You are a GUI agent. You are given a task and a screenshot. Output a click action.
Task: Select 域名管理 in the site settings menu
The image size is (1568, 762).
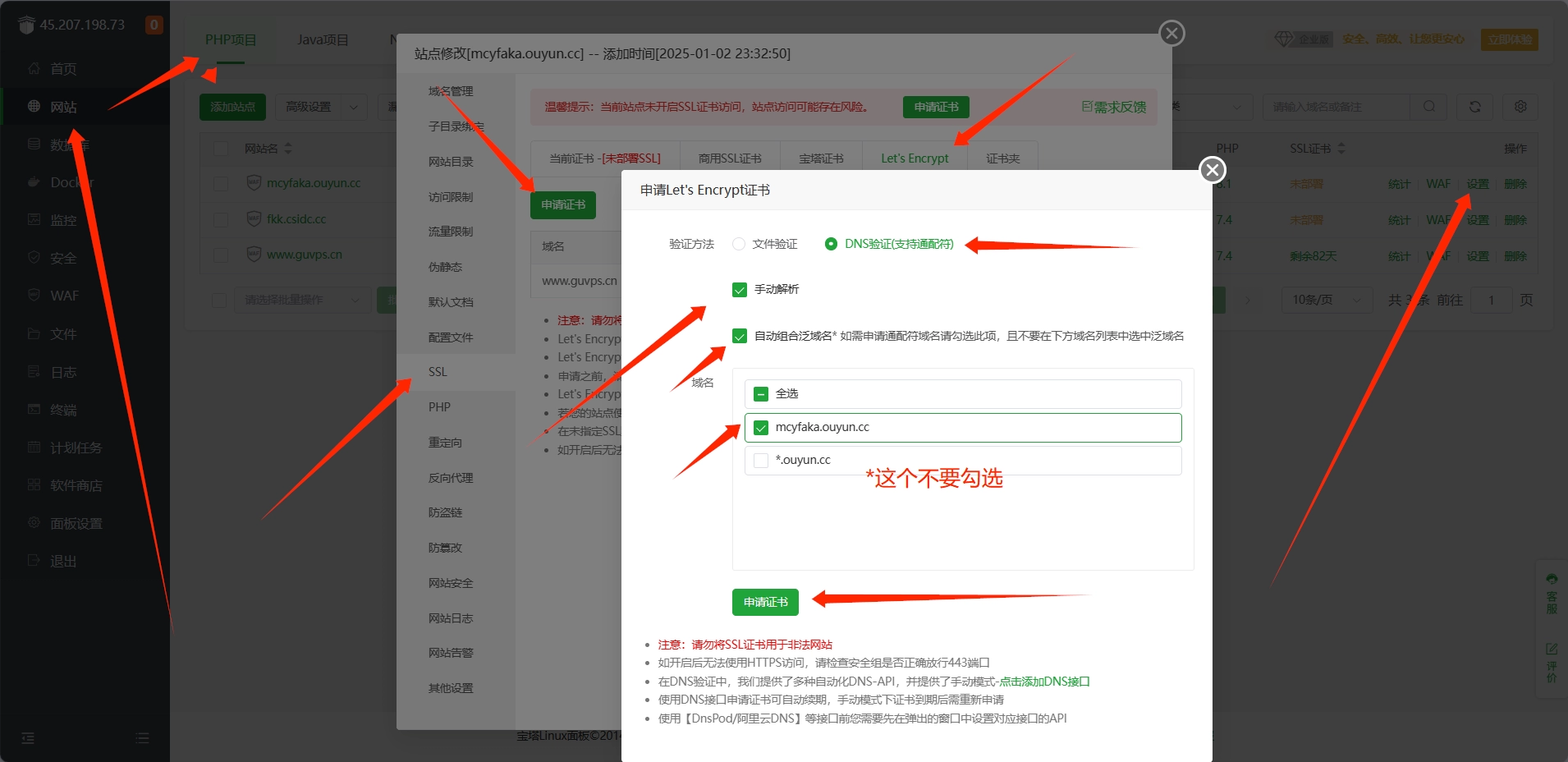pos(456,91)
